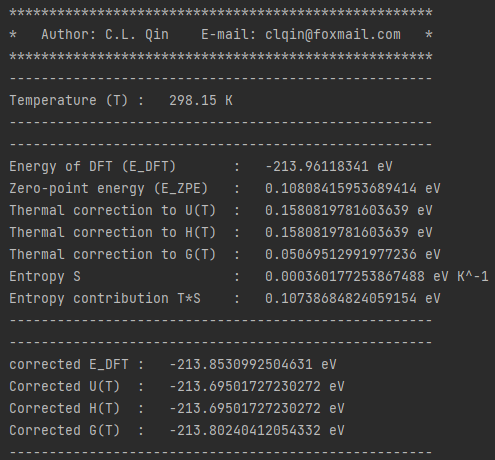Image resolution: width=495 pixels, height=460 pixels.
Task: Click the Thermal correction to U(T) label
Action: point(112,211)
